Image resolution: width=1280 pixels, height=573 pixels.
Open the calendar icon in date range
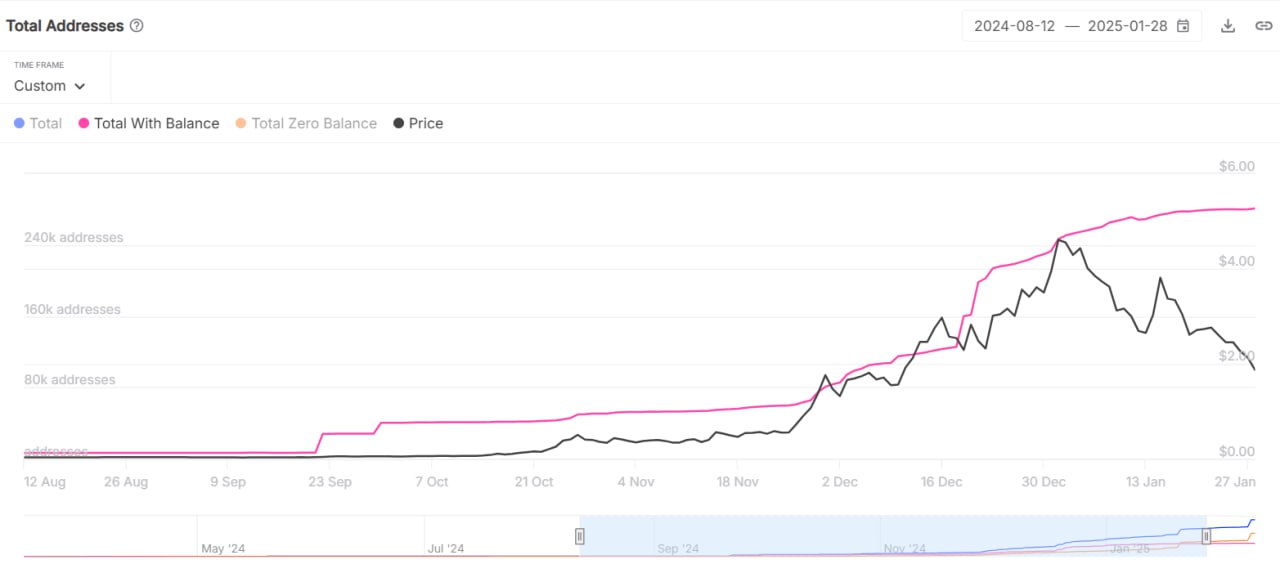tap(1183, 26)
